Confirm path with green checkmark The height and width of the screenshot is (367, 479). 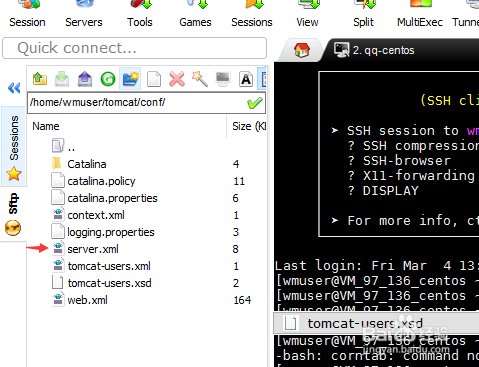255,103
